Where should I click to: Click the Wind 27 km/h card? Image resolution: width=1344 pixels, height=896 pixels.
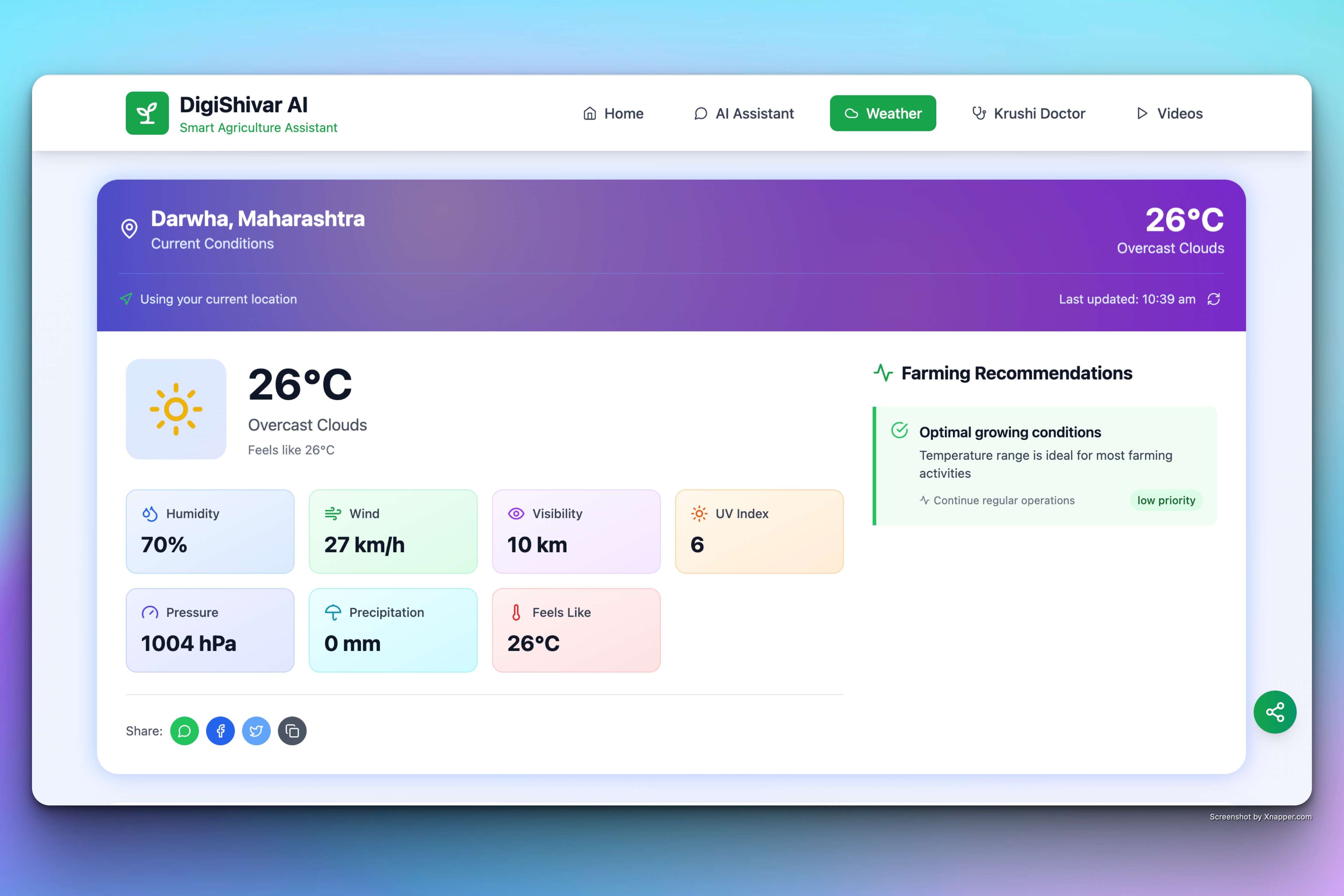[x=393, y=531]
